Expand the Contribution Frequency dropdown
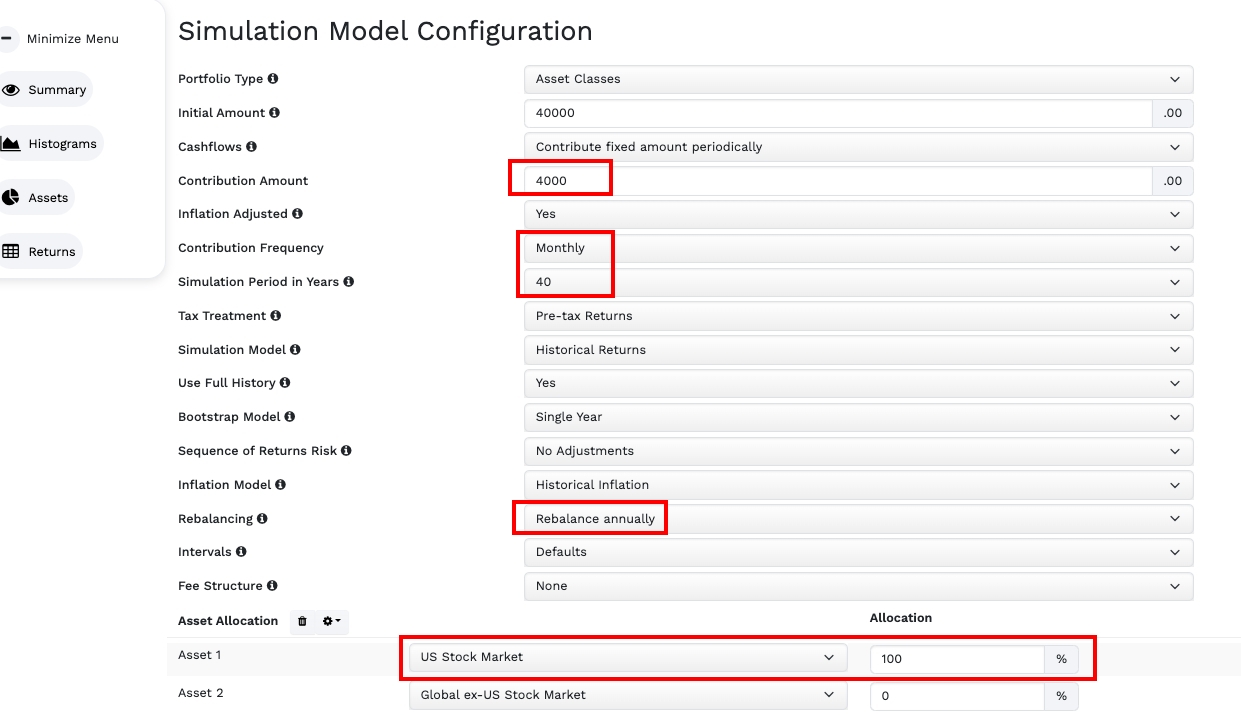 coord(858,248)
